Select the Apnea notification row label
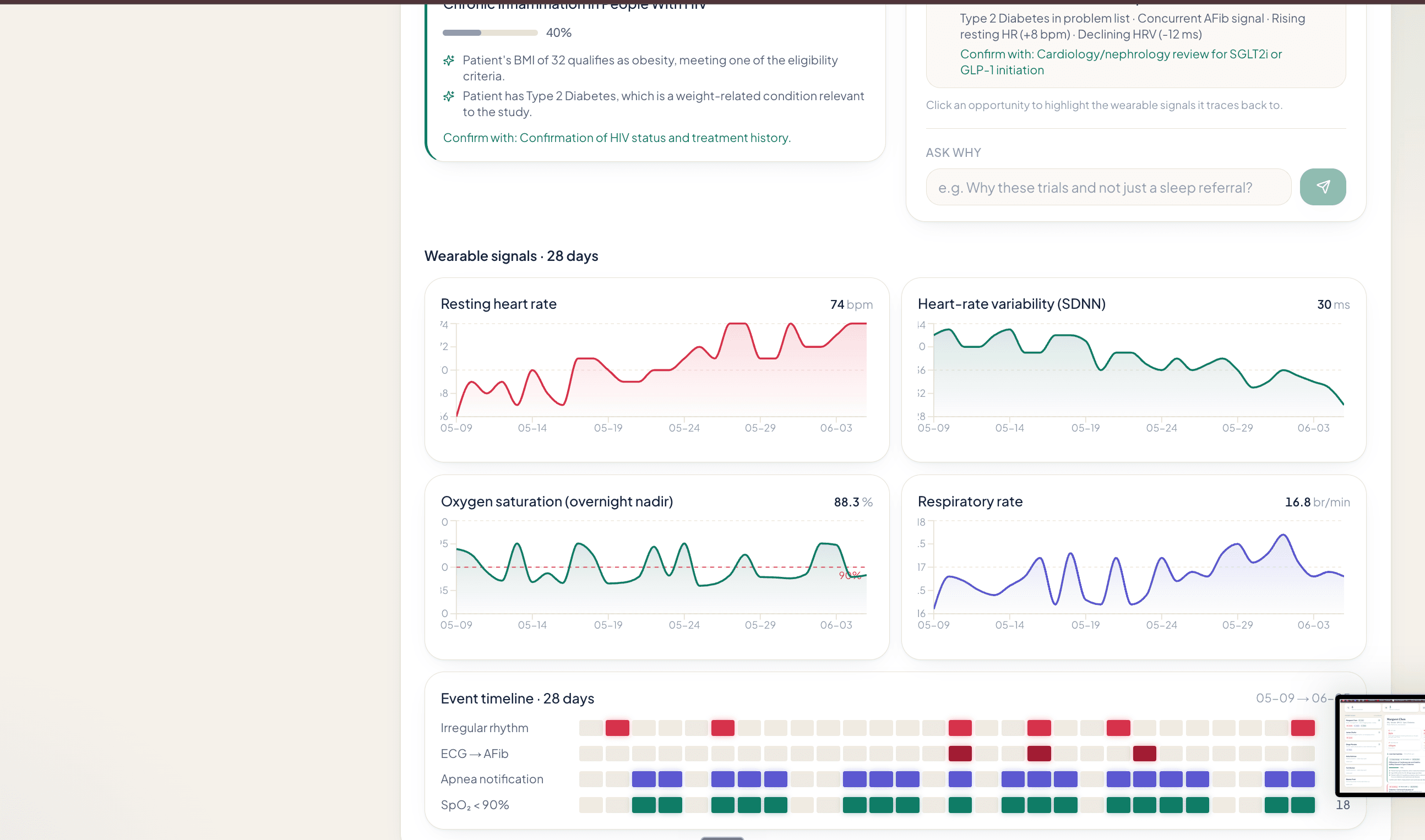This screenshot has width=1425, height=840. 491,779
